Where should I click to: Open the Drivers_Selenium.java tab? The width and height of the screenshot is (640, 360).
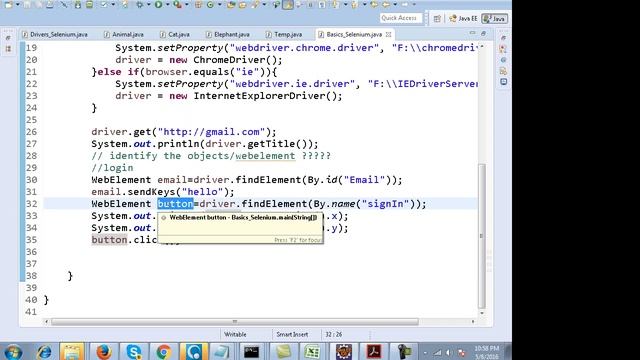point(55,34)
